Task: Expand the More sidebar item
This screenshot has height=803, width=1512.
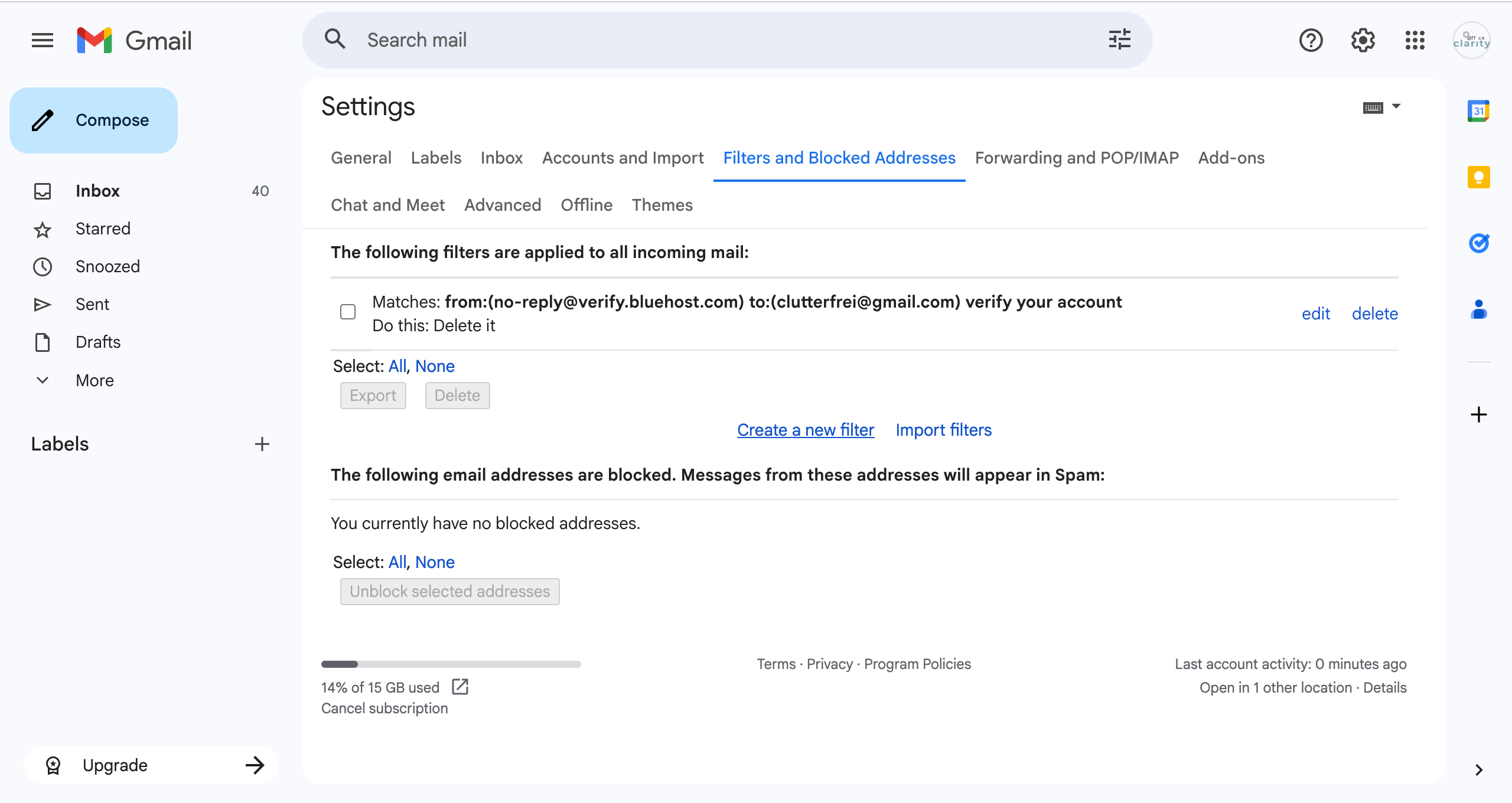Action: click(x=94, y=380)
